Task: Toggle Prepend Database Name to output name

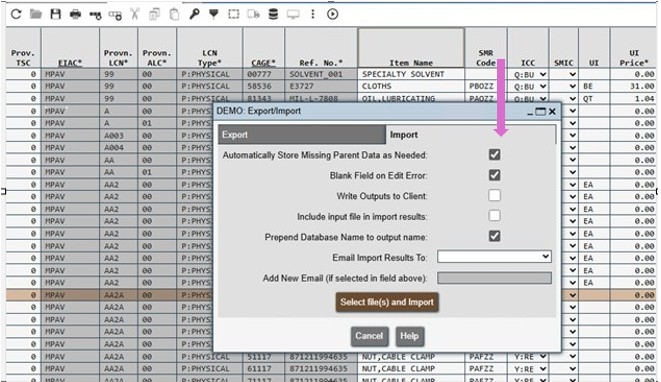Action: pos(494,236)
